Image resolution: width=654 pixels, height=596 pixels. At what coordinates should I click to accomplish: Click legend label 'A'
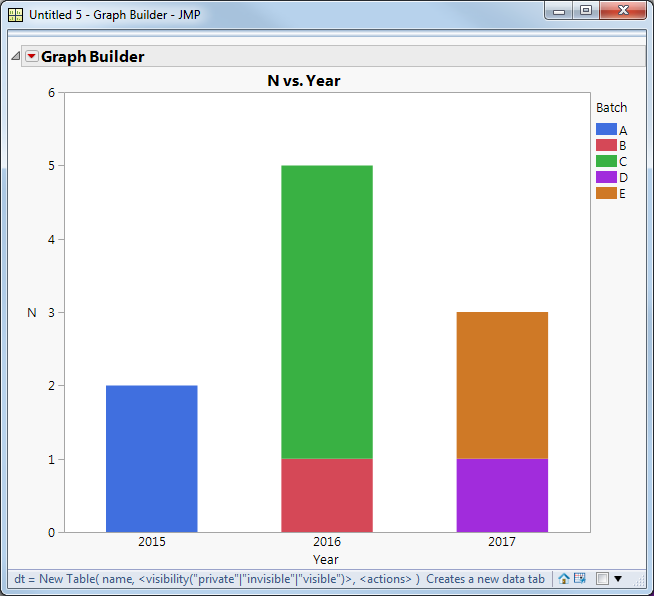[623, 131]
